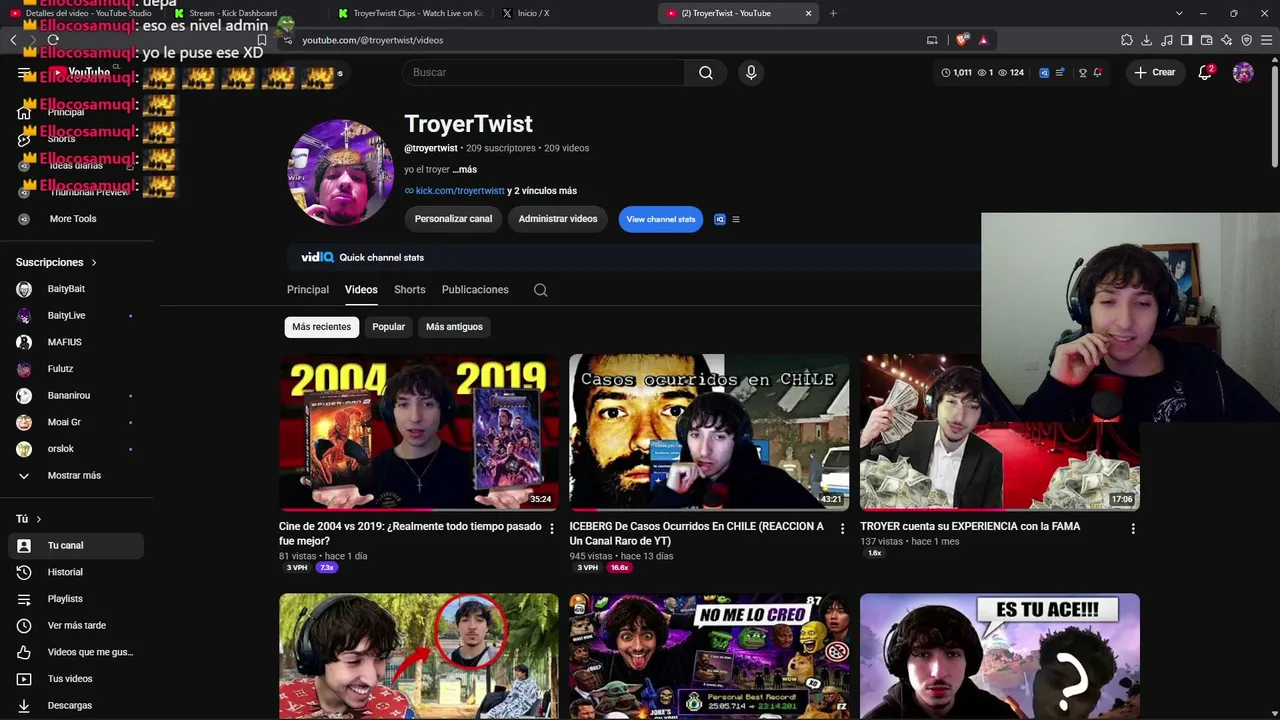Click the TroyerTwist channel profile picture
1280x720 pixels.
point(341,173)
